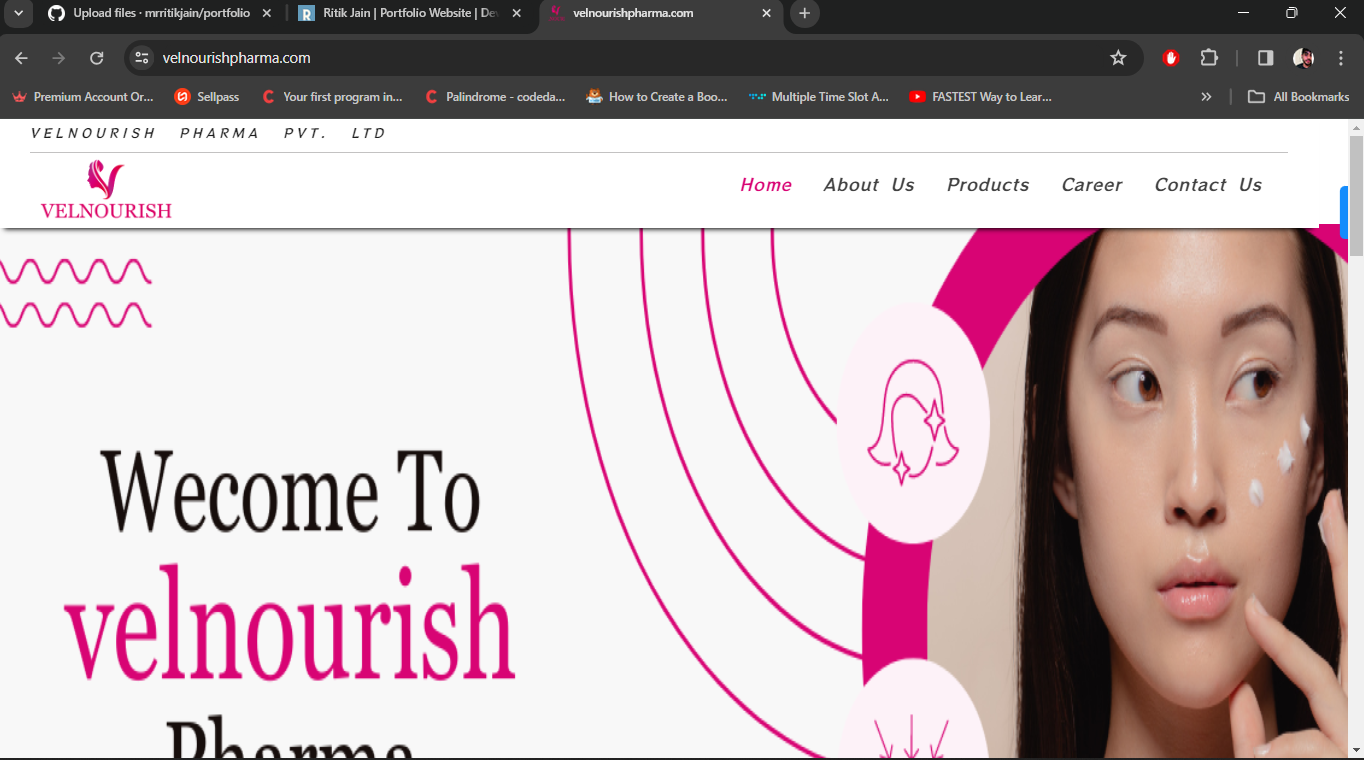The width and height of the screenshot is (1364, 760).
Task: Open the Extensions puzzle-piece menu
Action: coord(1209,58)
